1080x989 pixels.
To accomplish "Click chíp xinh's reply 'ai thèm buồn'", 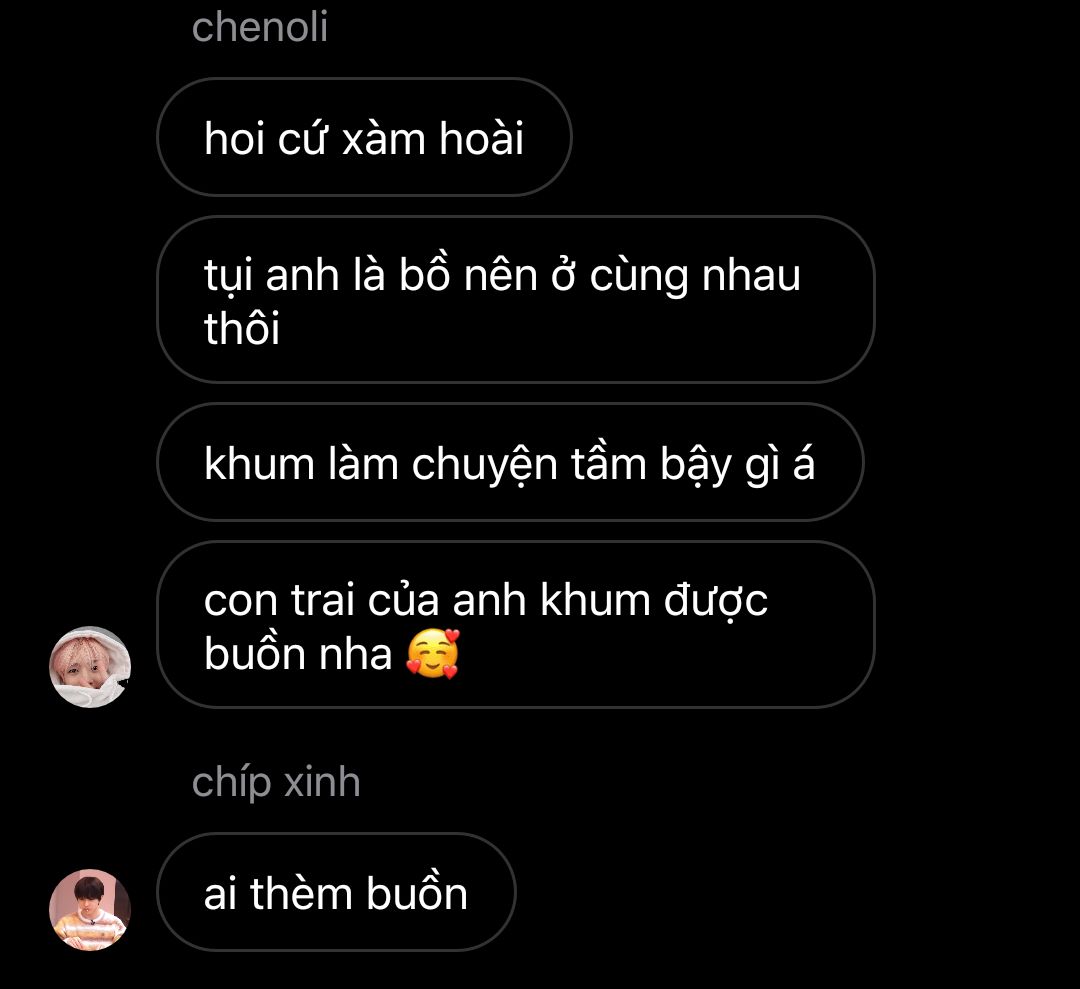I will (x=336, y=892).
